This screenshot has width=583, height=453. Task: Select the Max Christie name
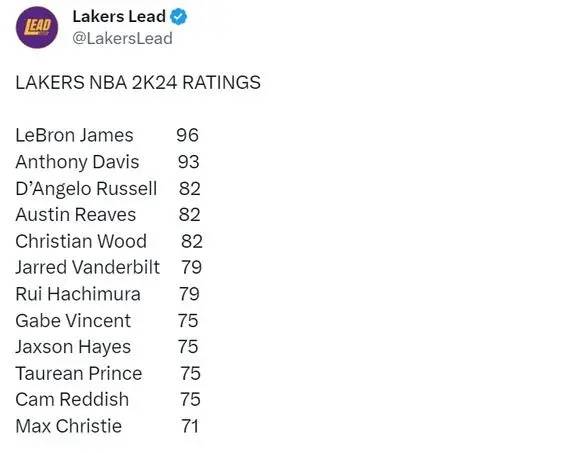[69, 426]
